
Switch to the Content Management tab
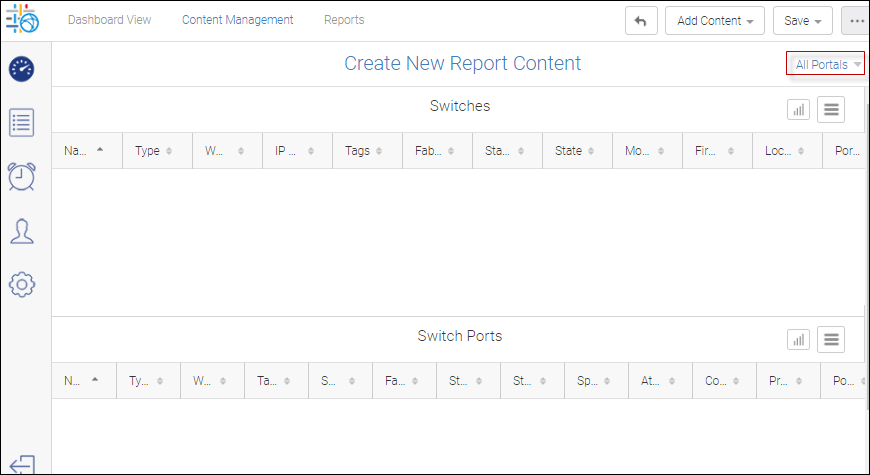tap(237, 20)
